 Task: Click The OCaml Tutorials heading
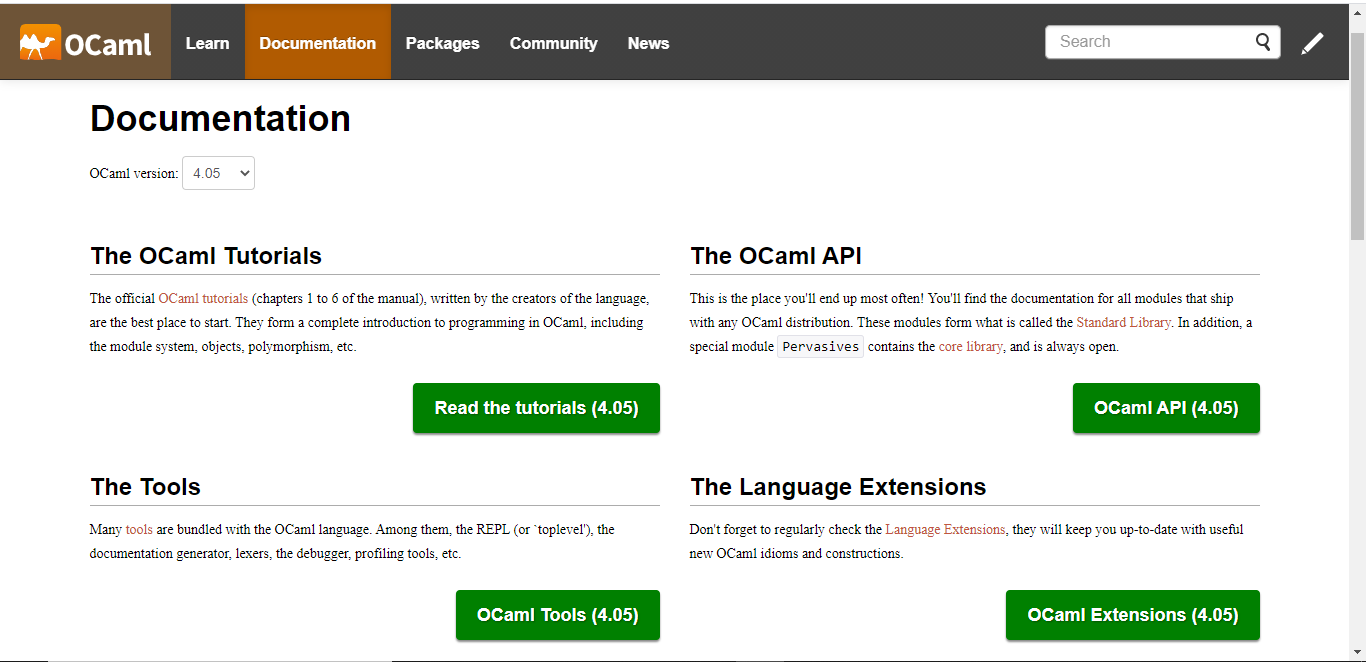pyautogui.click(x=206, y=256)
